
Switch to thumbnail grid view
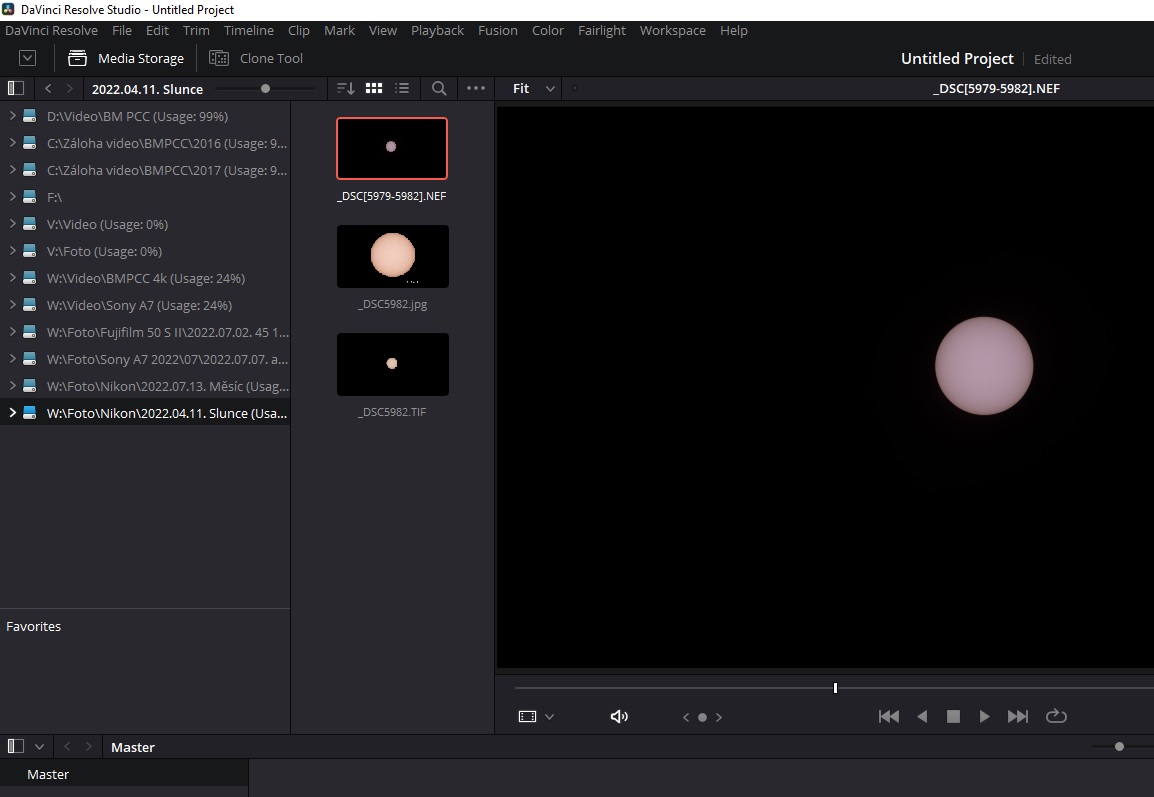374,88
